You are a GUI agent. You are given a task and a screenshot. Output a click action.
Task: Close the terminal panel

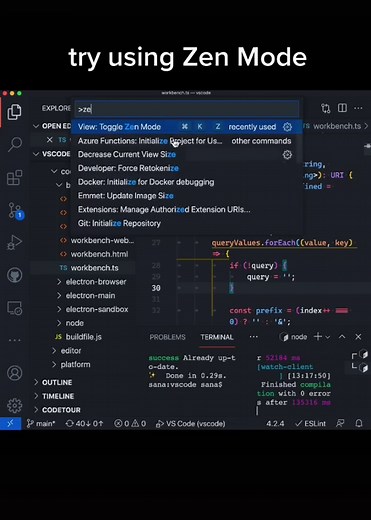pyautogui.click(x=358, y=337)
